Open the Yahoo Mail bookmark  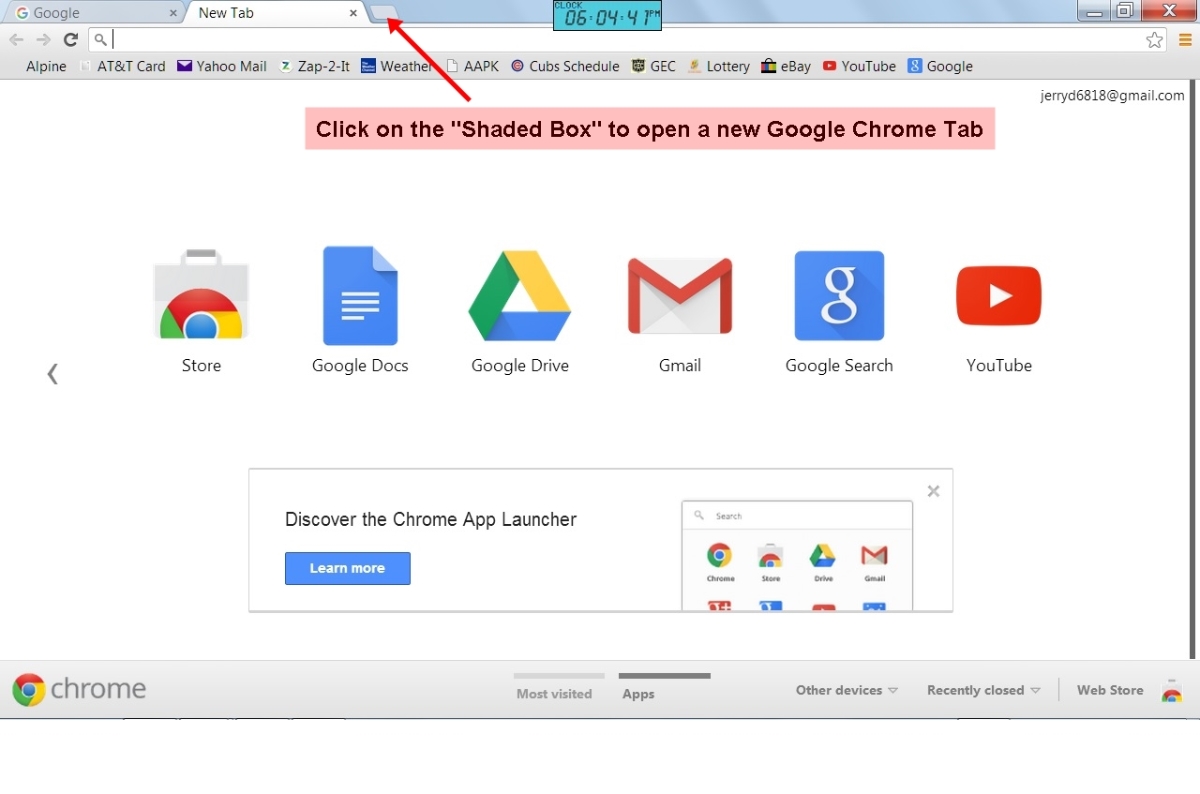click(x=222, y=66)
